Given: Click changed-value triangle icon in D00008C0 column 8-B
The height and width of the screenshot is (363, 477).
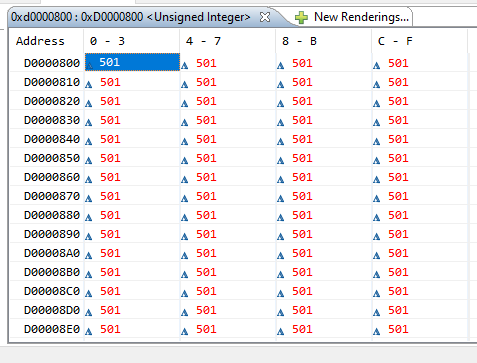Looking at the screenshot, I should [x=281, y=294].
